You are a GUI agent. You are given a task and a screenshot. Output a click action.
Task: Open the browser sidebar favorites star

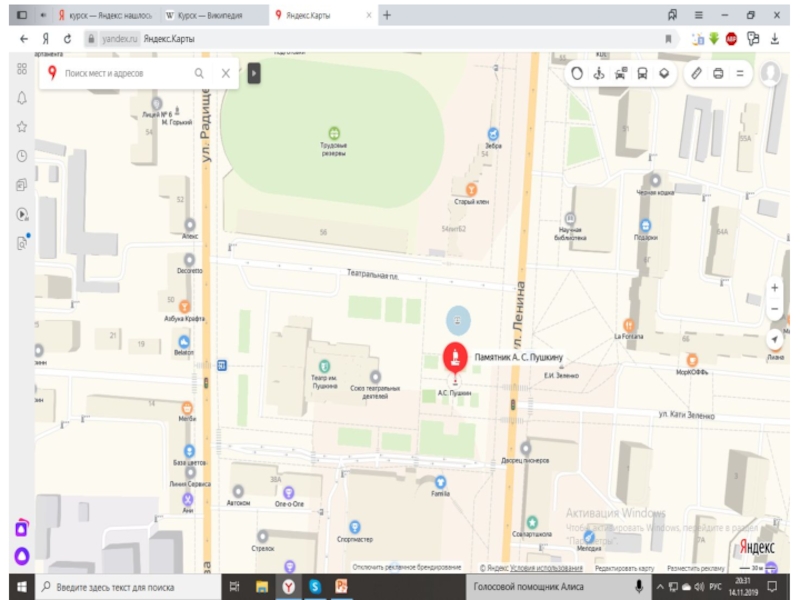pos(22,127)
